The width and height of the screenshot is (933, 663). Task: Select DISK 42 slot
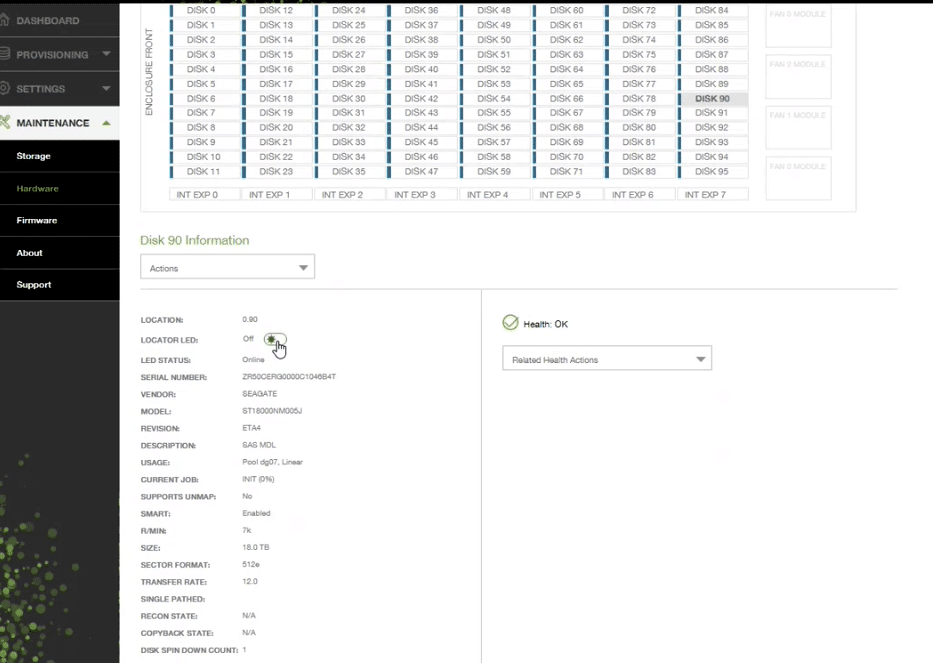(x=422, y=99)
